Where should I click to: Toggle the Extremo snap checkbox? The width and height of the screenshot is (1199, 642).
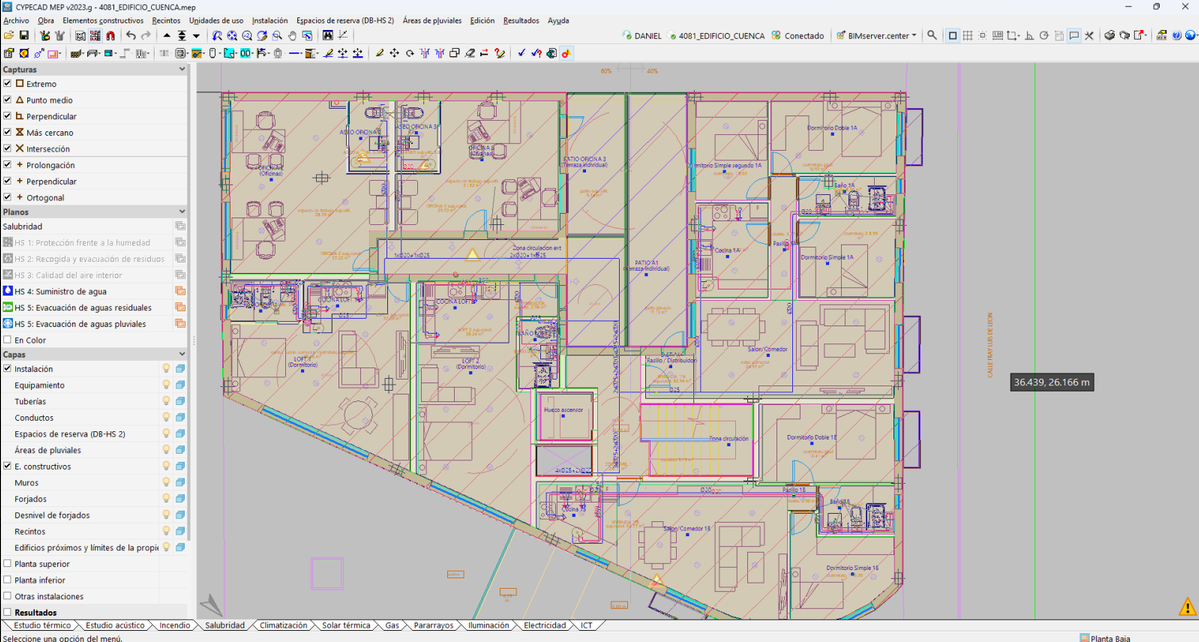pyautogui.click(x=8, y=83)
